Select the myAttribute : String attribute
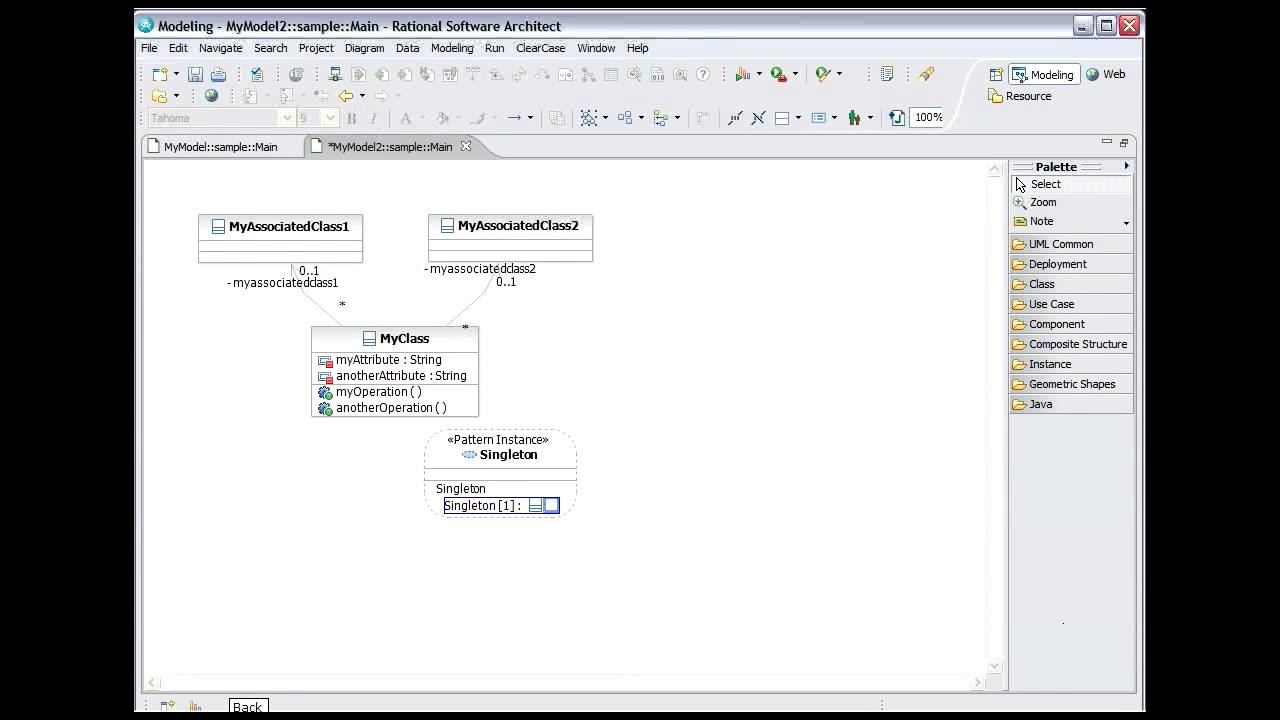The image size is (1280, 720). 388,360
